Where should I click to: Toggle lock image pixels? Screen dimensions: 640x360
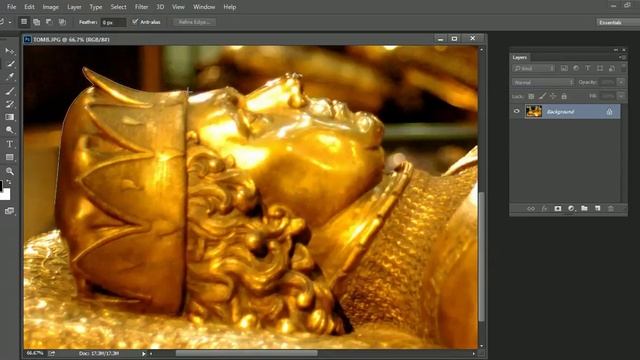tap(542, 96)
